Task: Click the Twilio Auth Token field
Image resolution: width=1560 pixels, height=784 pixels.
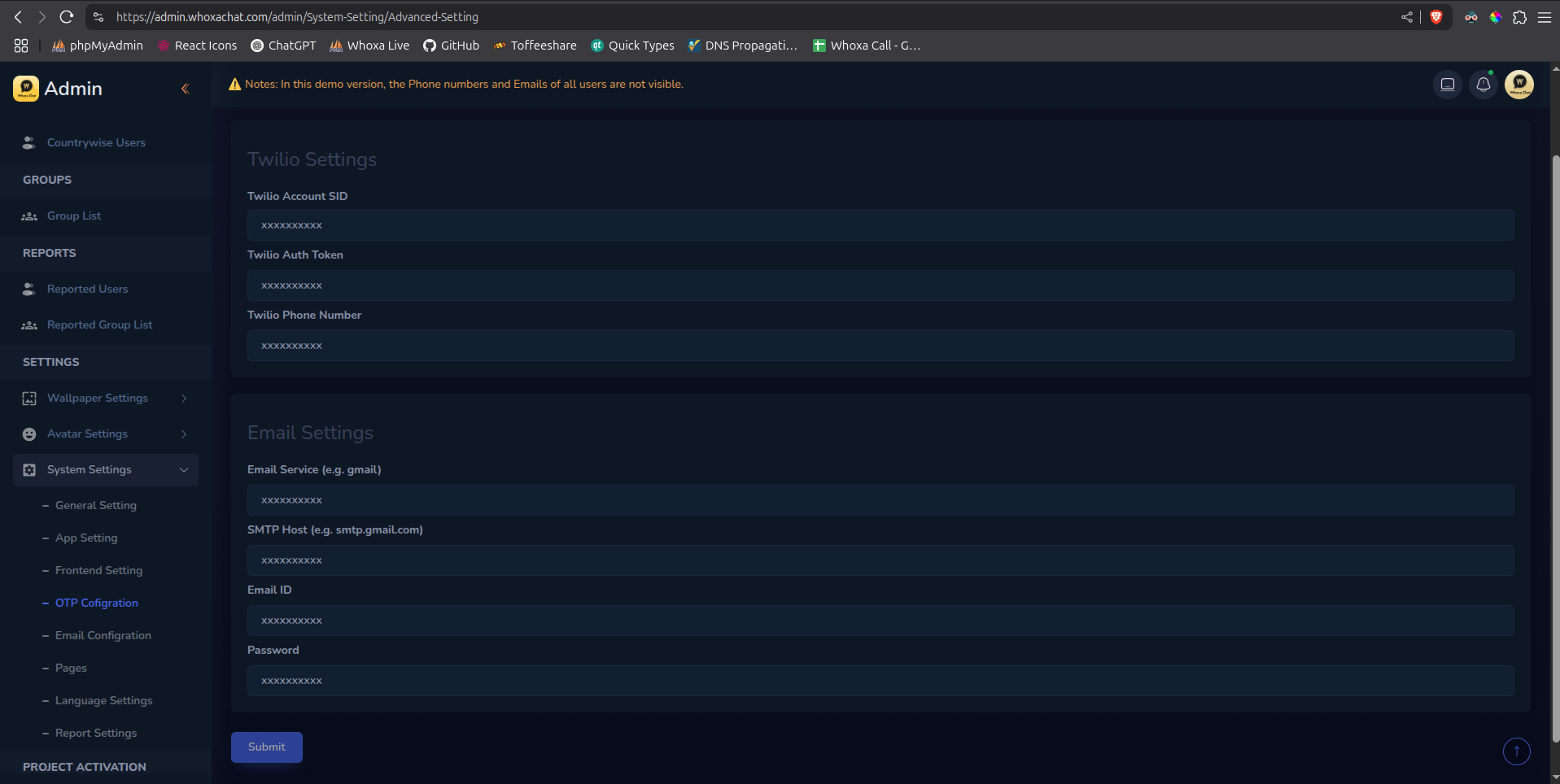Action: click(880, 285)
